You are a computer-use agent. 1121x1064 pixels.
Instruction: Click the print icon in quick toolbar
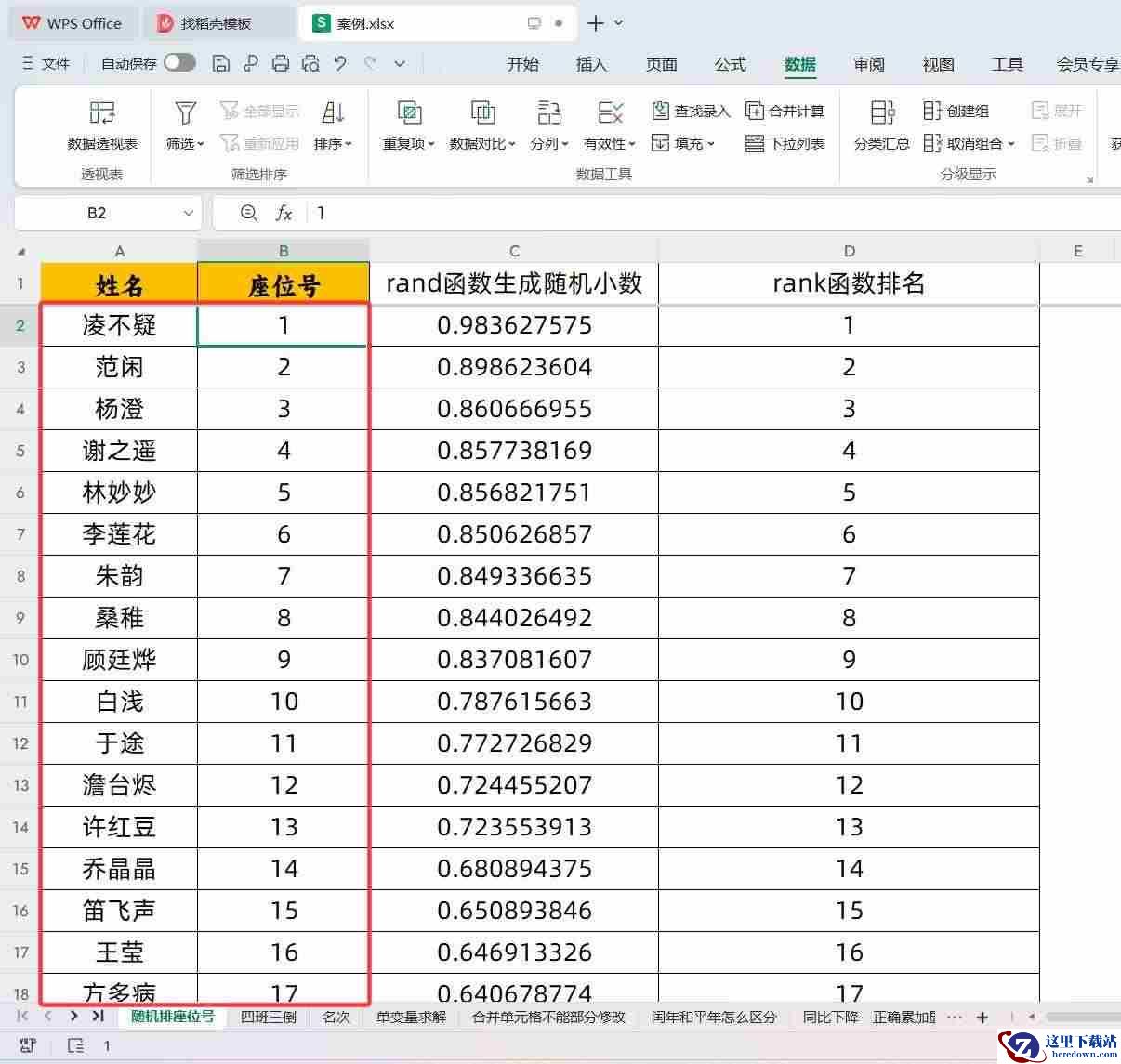pos(281,63)
